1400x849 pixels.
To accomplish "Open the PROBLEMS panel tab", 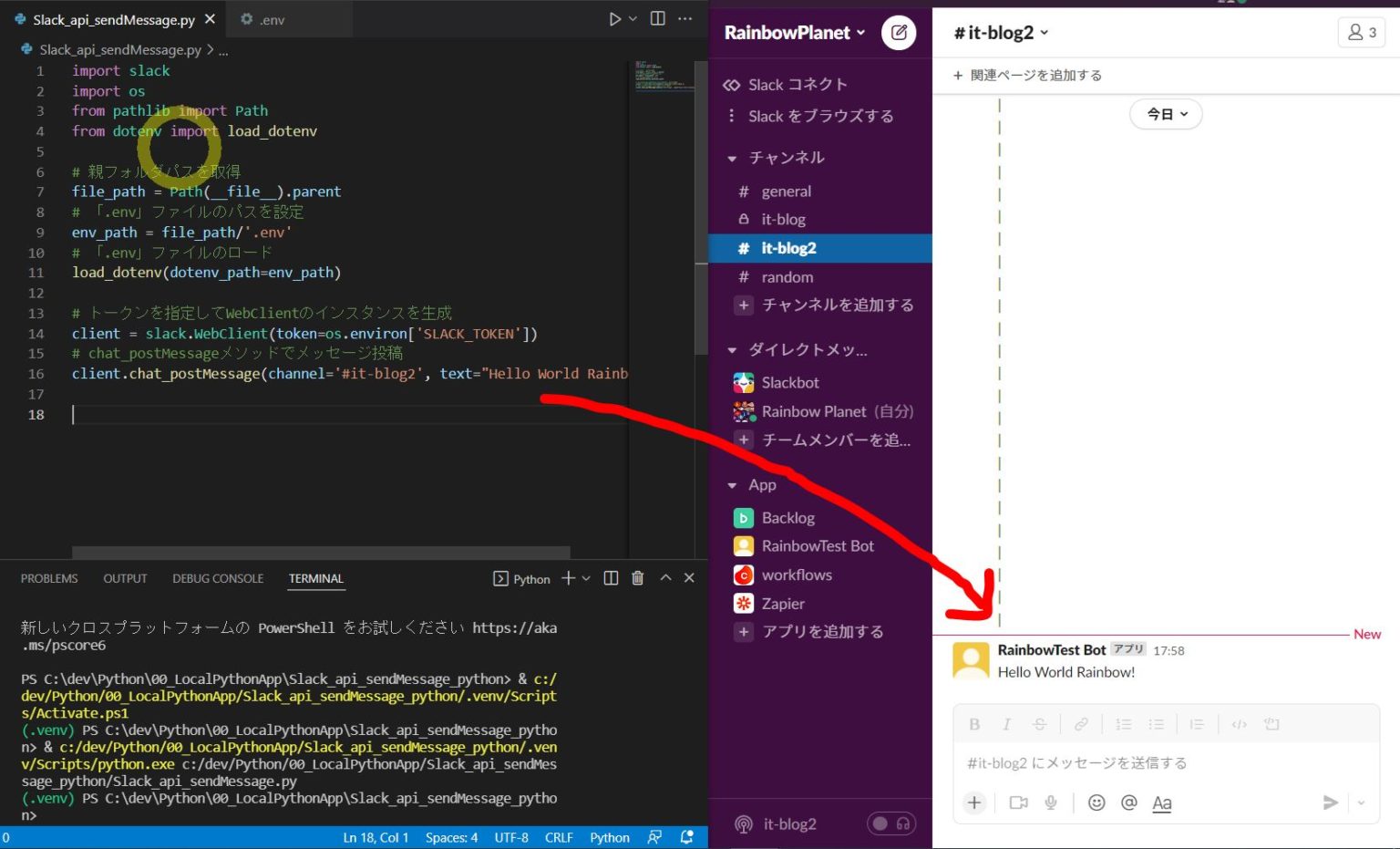I will (x=49, y=578).
